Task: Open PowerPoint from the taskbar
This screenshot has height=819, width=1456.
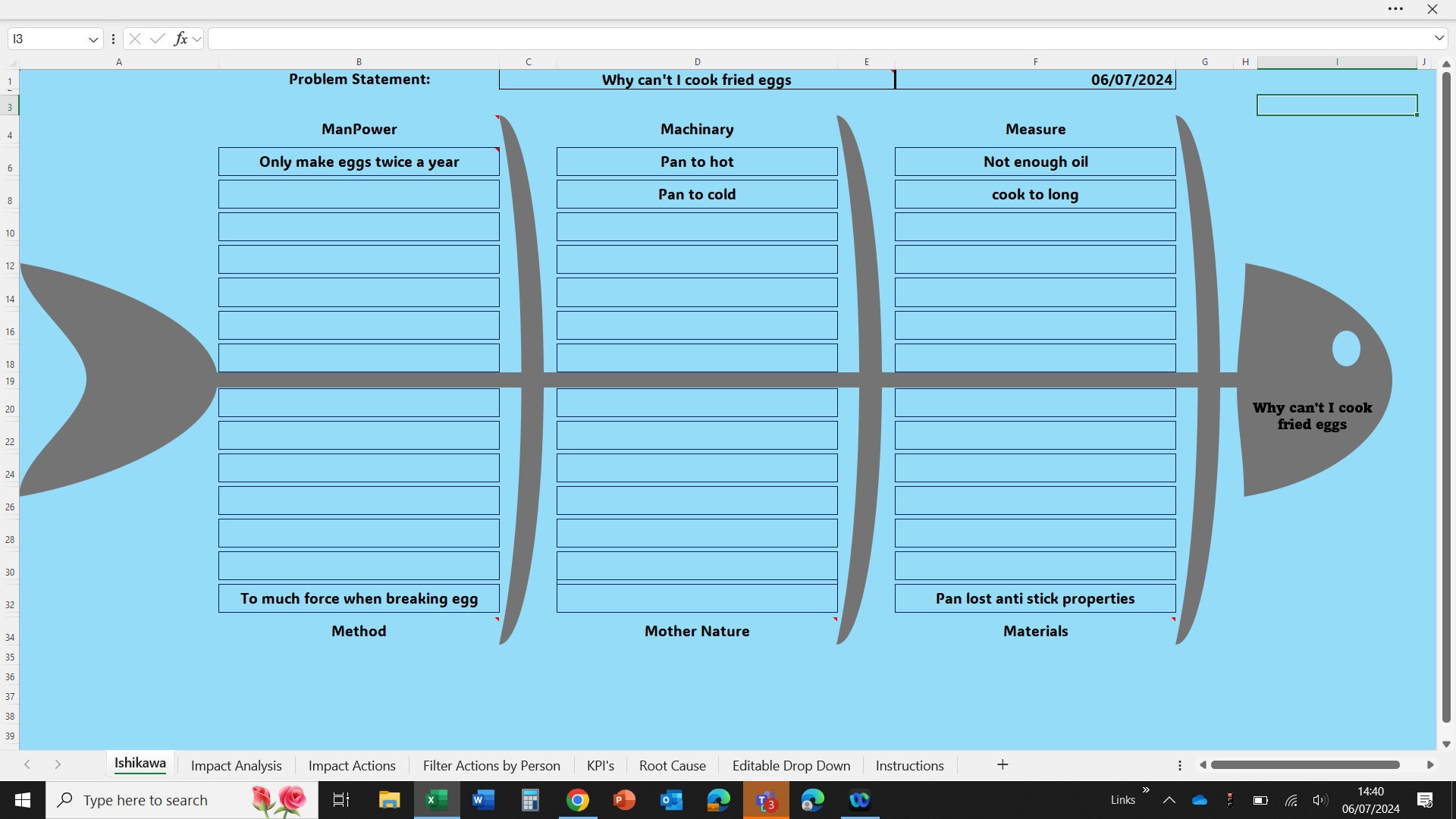Action: coord(624,799)
